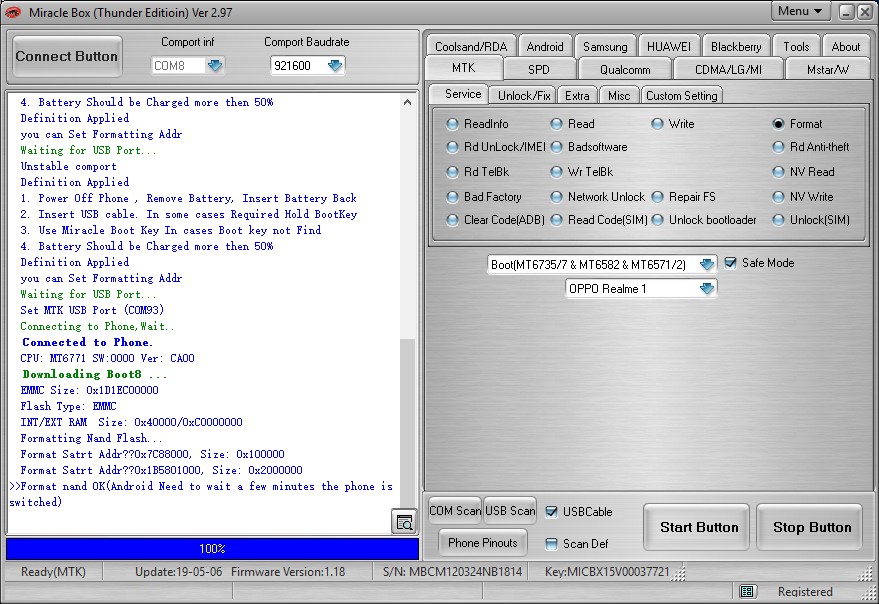The image size is (879, 604).
Task: Switch to the Blackberry tab
Action: 736,47
